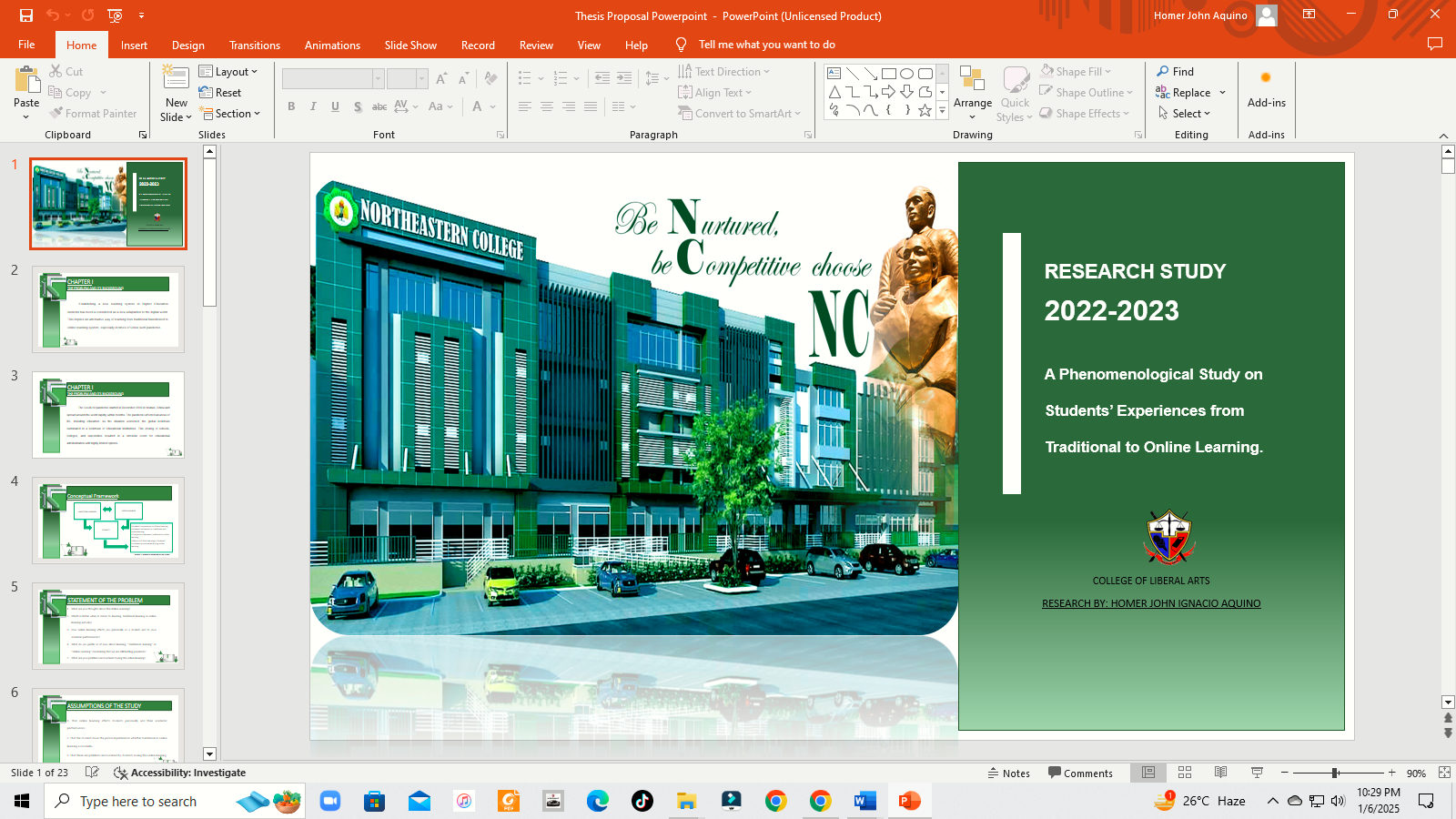Open the Add-ins button
Image resolution: width=1456 pixels, height=819 pixels.
pos(1266,89)
